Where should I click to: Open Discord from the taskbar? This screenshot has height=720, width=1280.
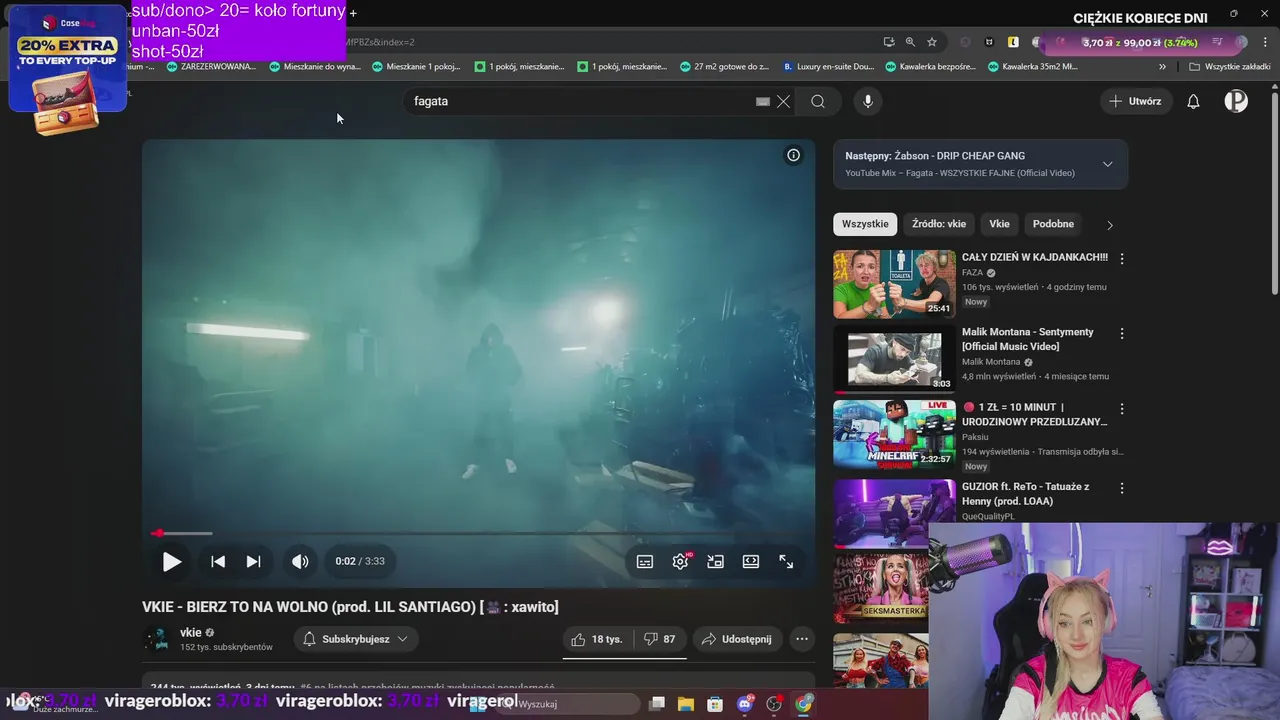tap(744, 704)
